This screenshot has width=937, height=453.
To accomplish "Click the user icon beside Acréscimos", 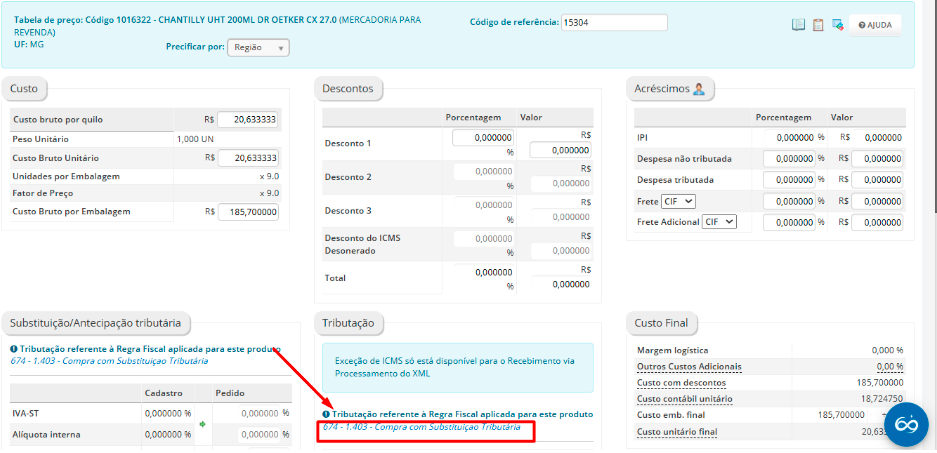I will (x=699, y=89).
